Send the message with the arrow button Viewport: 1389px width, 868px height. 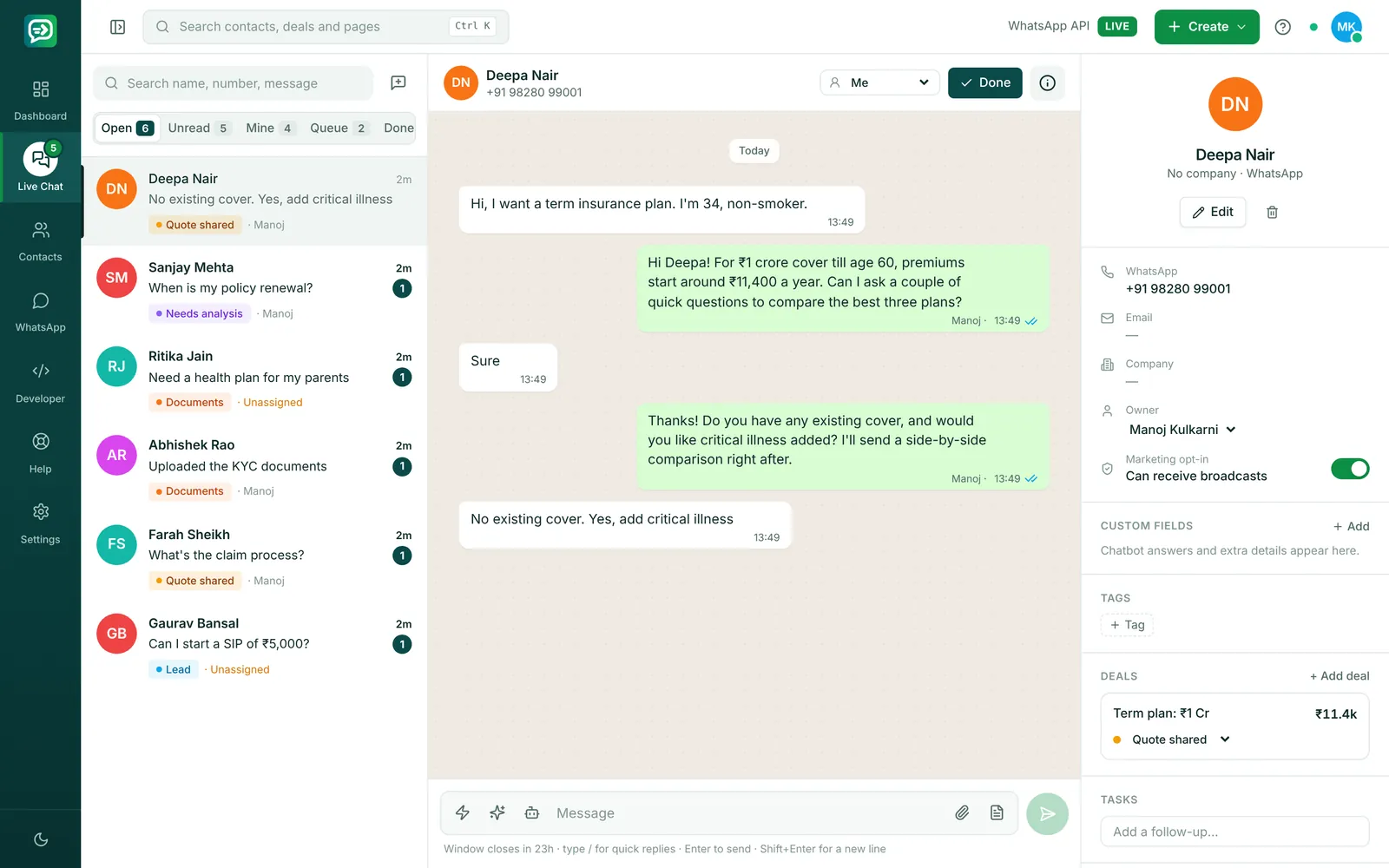pyautogui.click(x=1047, y=813)
